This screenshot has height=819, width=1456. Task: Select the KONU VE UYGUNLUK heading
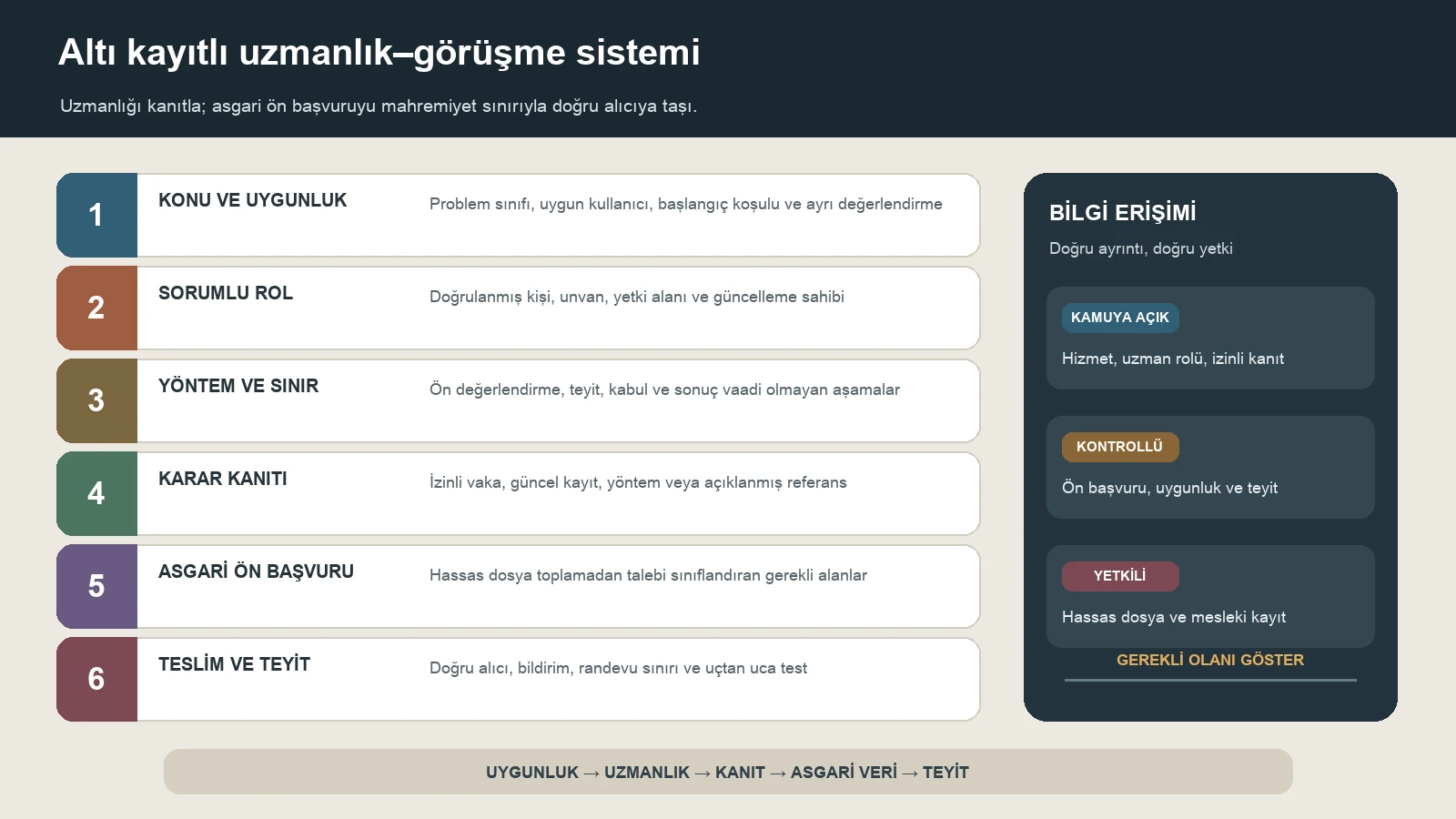coord(252,200)
